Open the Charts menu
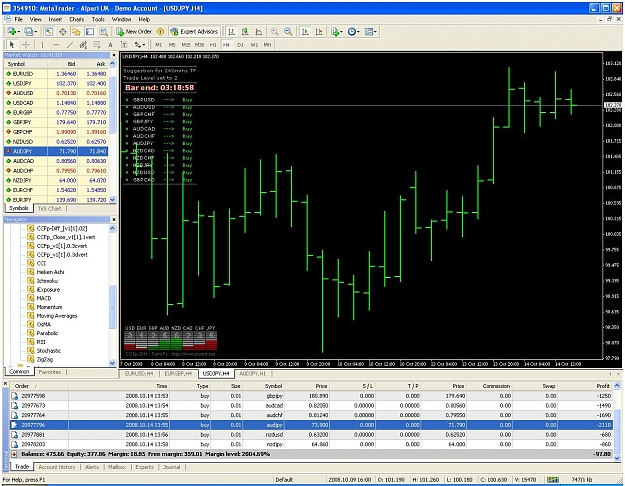This screenshot has width=625, height=486. (x=77, y=19)
